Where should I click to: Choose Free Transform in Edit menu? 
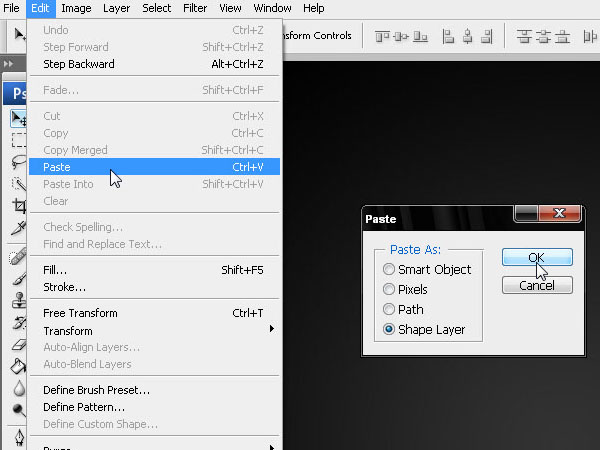coord(155,313)
